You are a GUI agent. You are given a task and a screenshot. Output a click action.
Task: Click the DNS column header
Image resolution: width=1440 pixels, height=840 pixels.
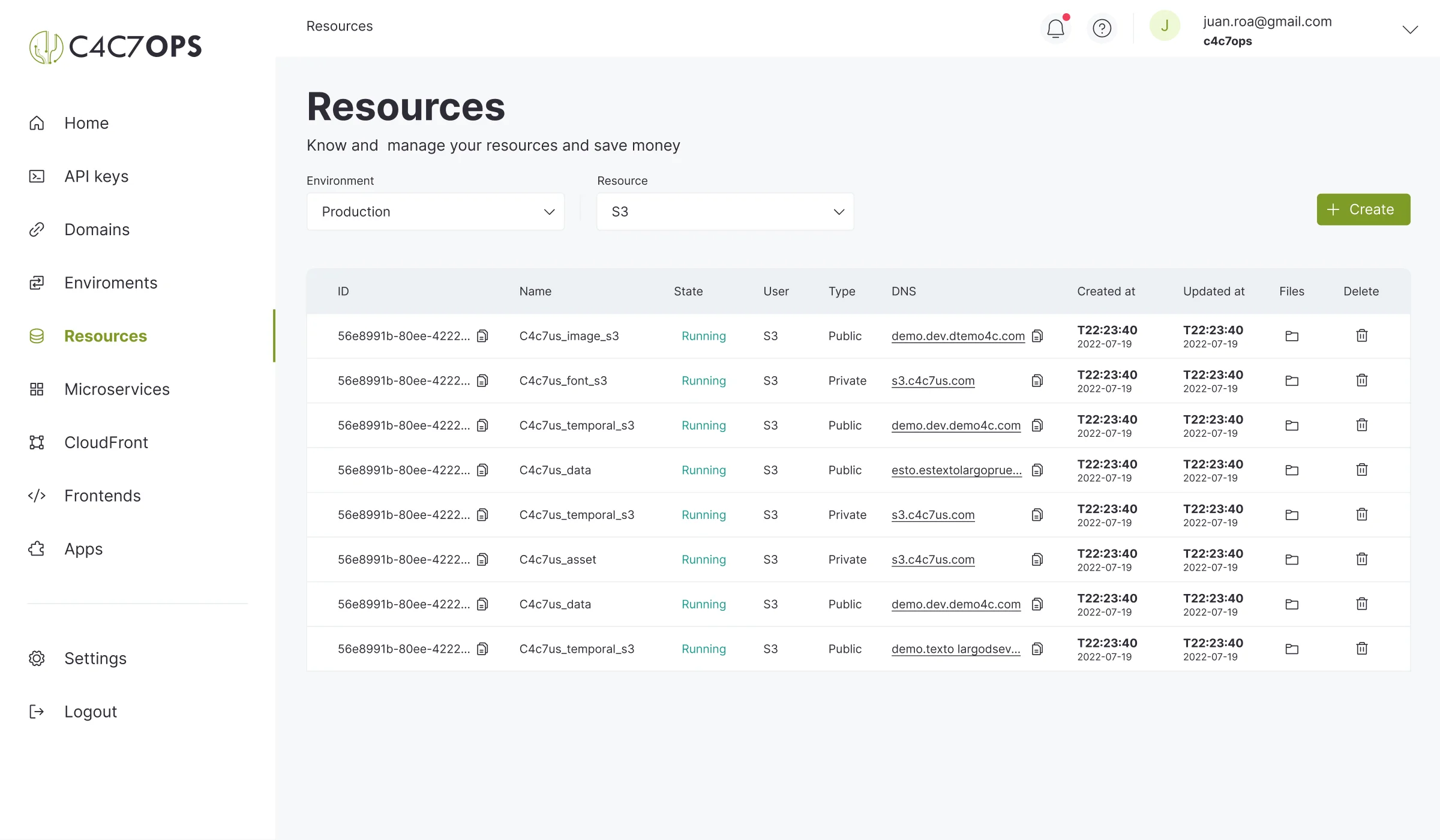point(904,291)
